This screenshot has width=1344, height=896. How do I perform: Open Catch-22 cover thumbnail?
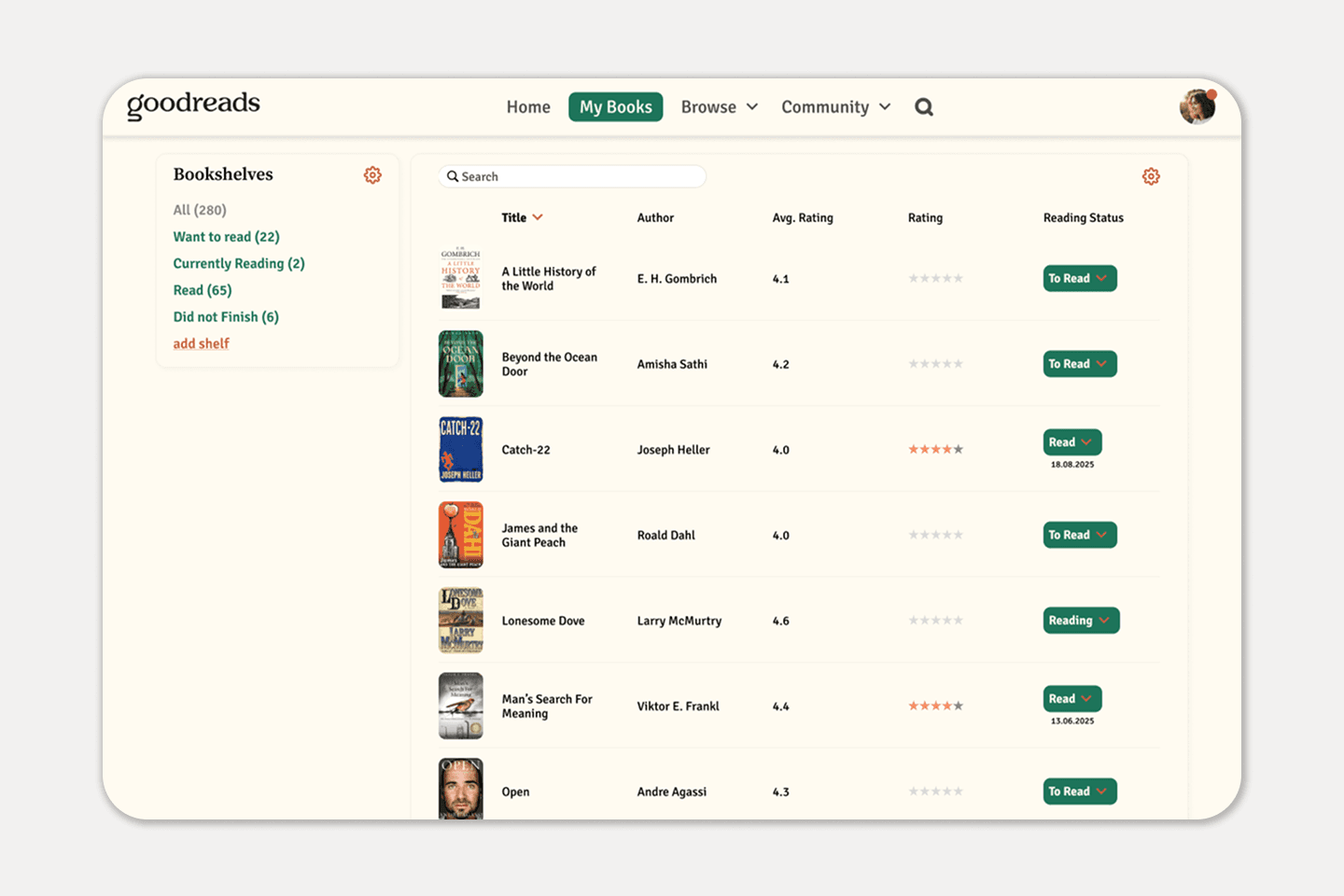pyautogui.click(x=461, y=450)
